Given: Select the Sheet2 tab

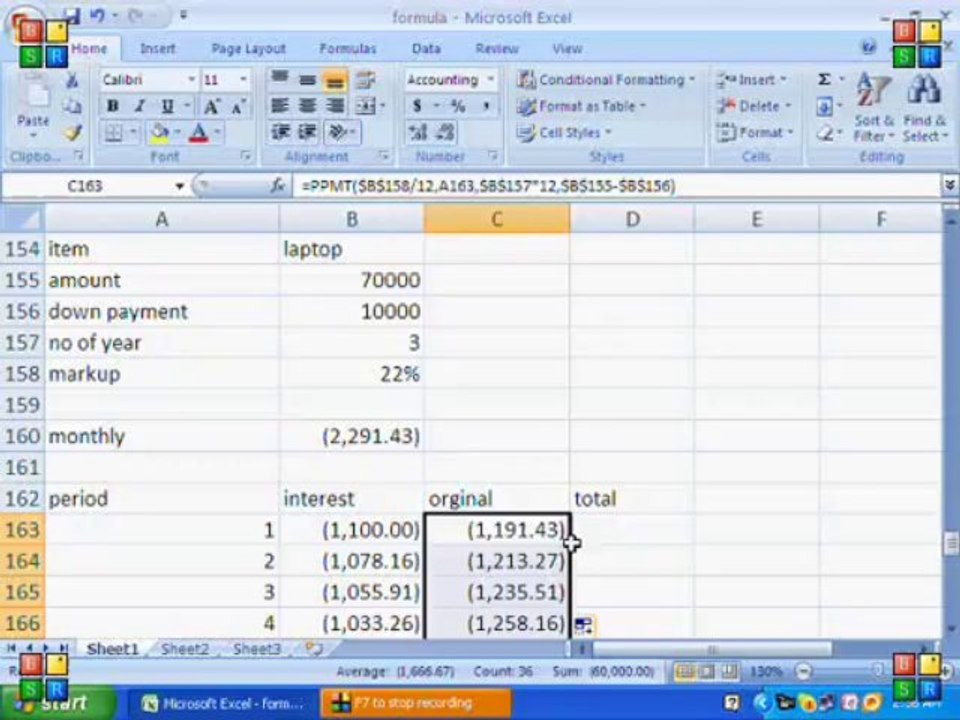Looking at the screenshot, I should point(185,649).
